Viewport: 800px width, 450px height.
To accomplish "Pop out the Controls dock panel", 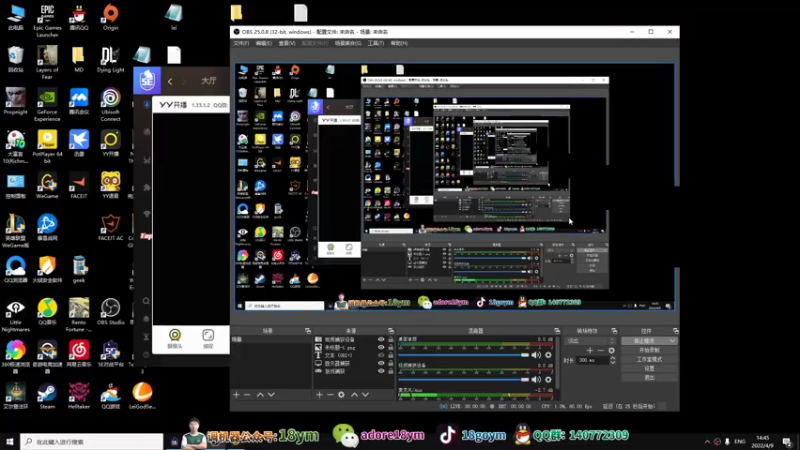I will point(676,331).
